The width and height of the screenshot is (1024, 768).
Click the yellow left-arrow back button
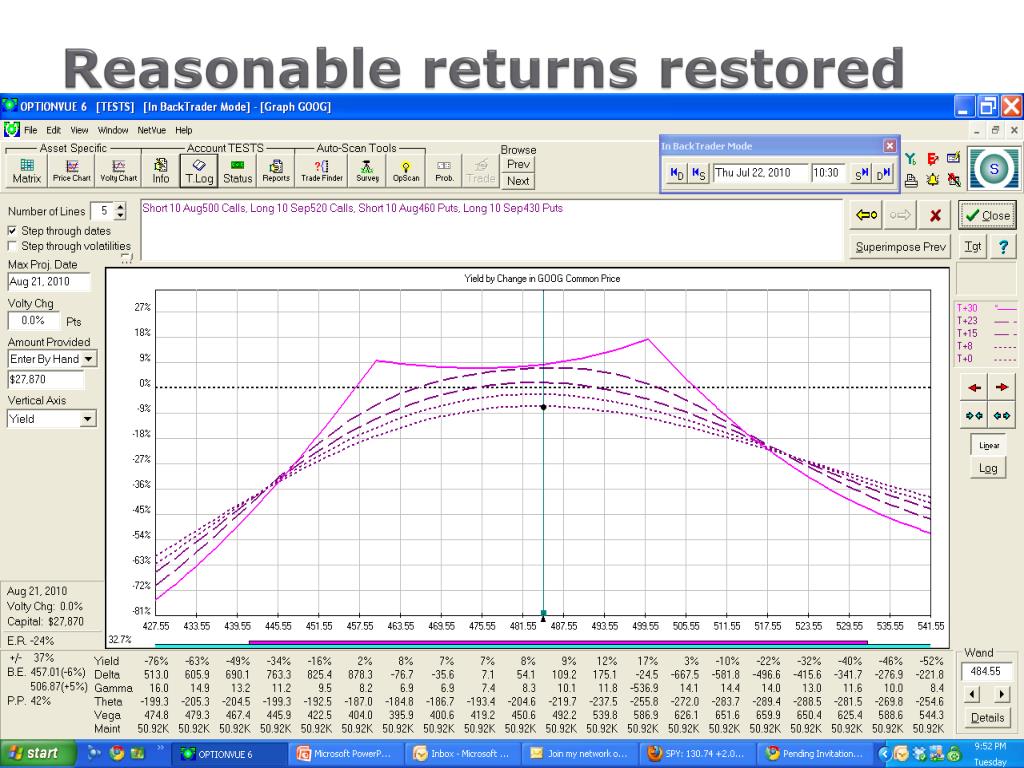coord(866,215)
